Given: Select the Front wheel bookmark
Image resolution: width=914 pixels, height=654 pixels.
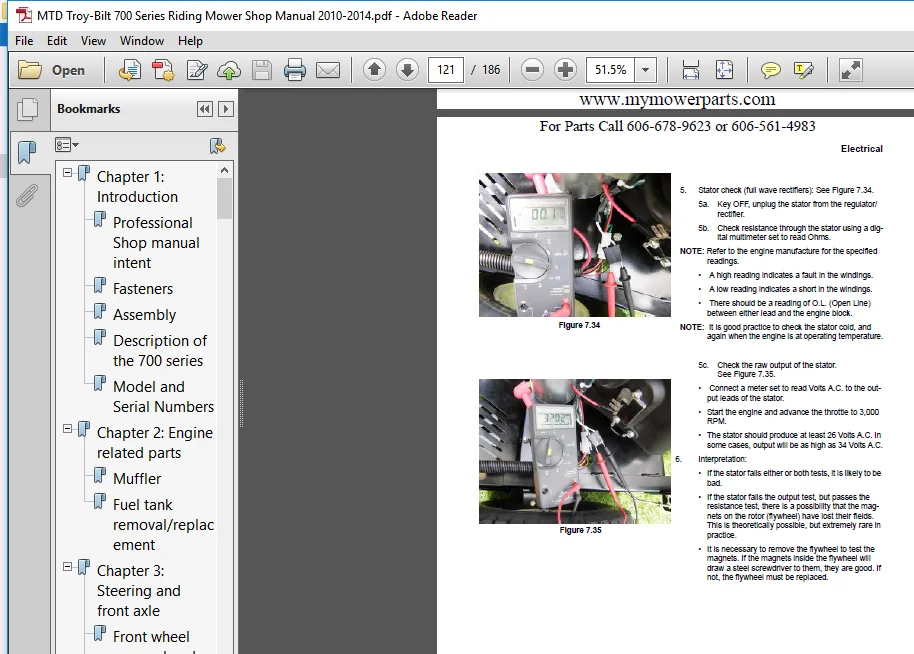Looking at the screenshot, I should click(x=151, y=637).
